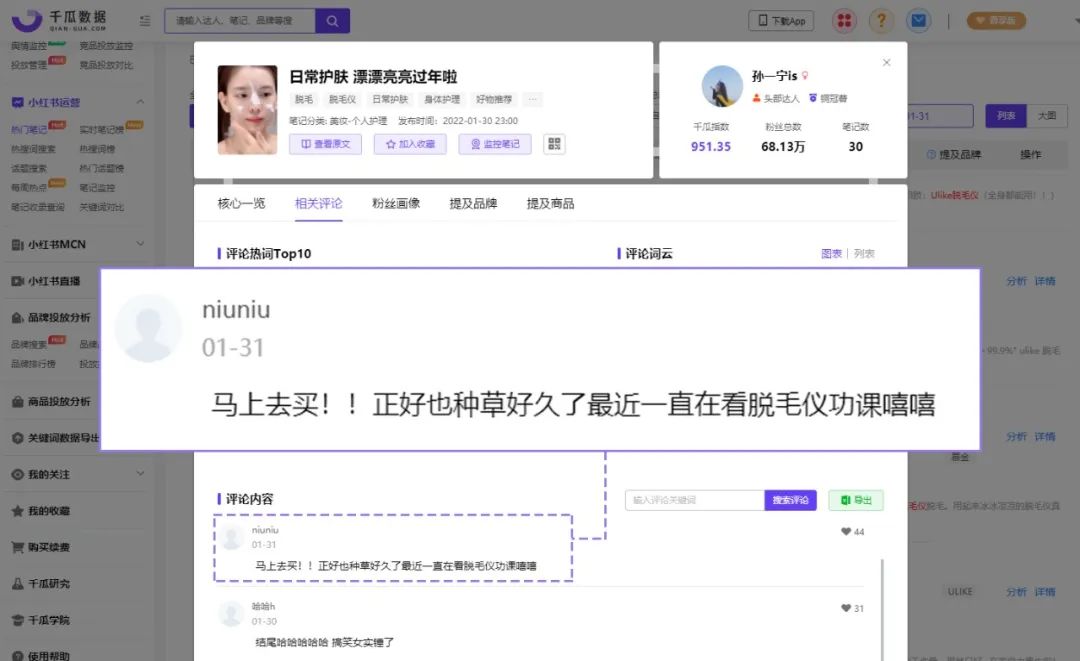The height and width of the screenshot is (661, 1080).
Task: Collapse the 小红书运营 sidebar section
Action: 140,101
